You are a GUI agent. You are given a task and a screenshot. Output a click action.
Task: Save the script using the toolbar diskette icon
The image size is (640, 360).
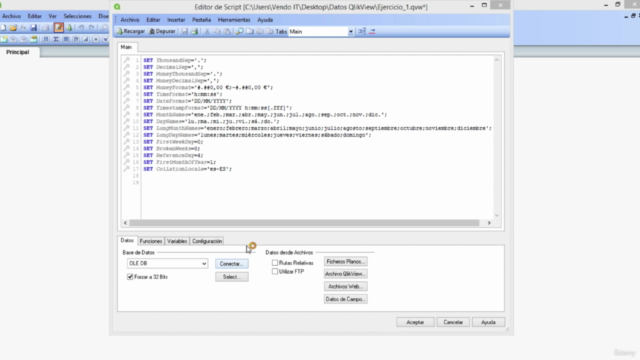pyautogui.click(x=184, y=31)
